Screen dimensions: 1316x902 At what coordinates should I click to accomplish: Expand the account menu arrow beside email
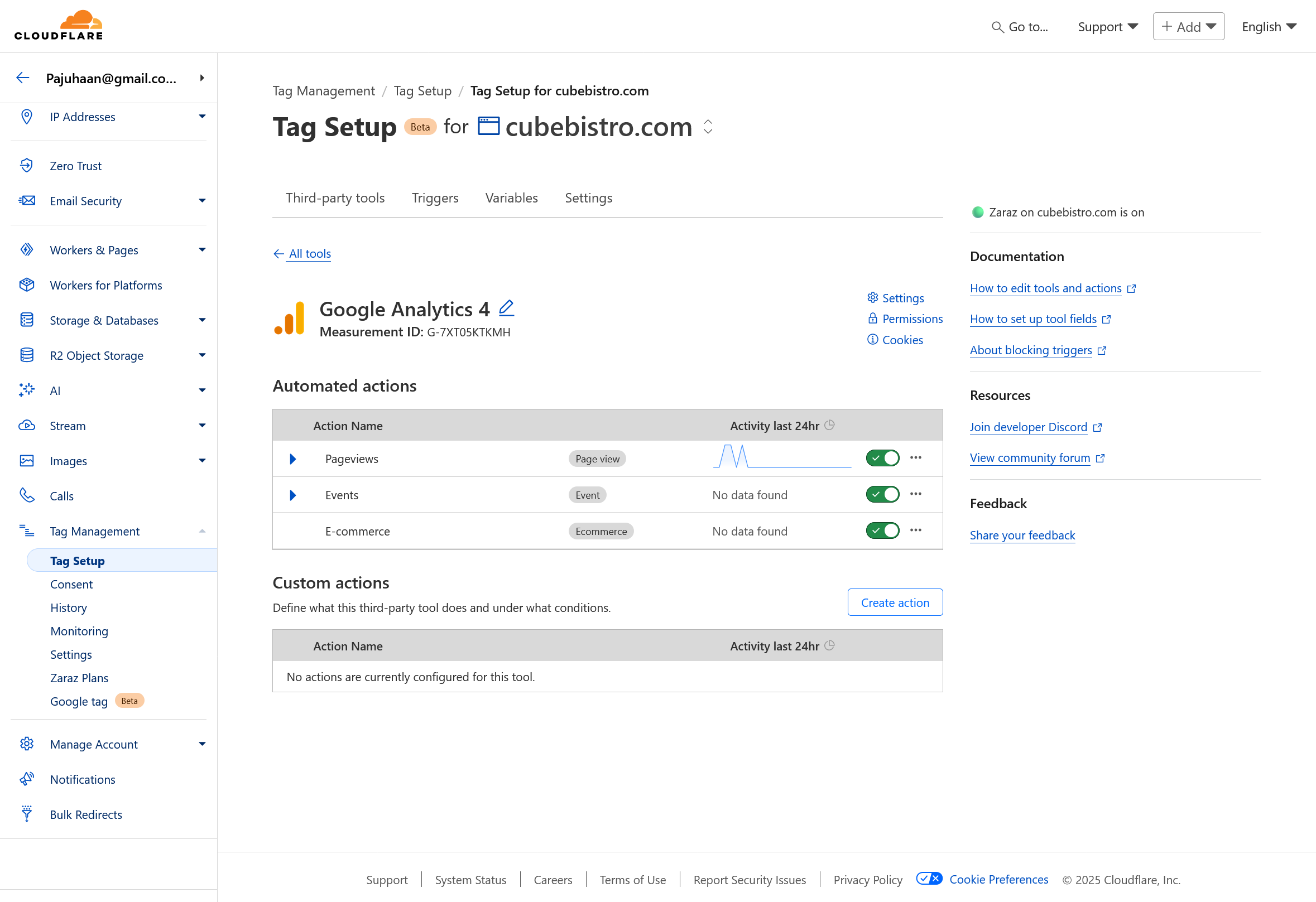click(202, 78)
